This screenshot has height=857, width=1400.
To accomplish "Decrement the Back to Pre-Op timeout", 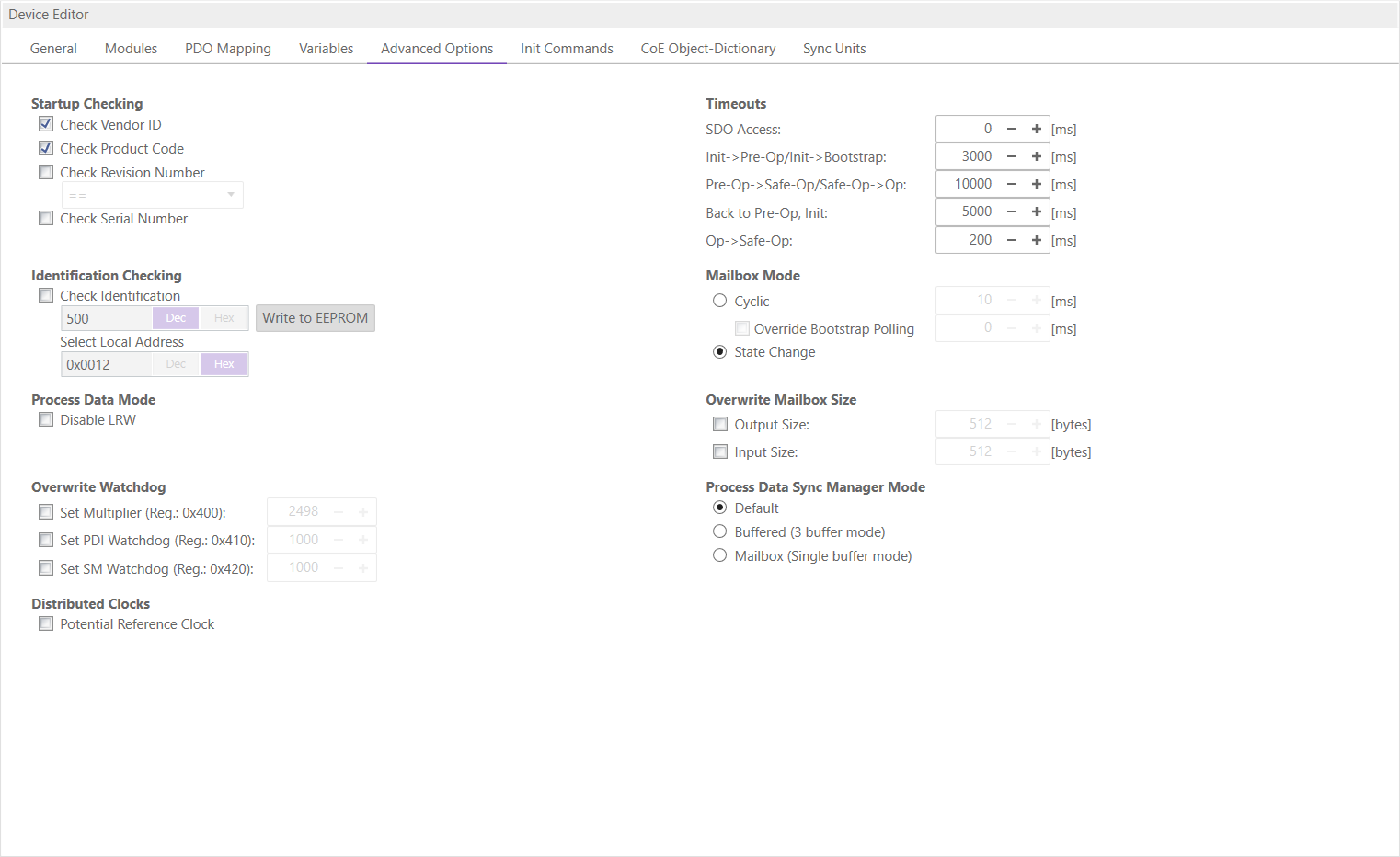I will (x=1011, y=211).
